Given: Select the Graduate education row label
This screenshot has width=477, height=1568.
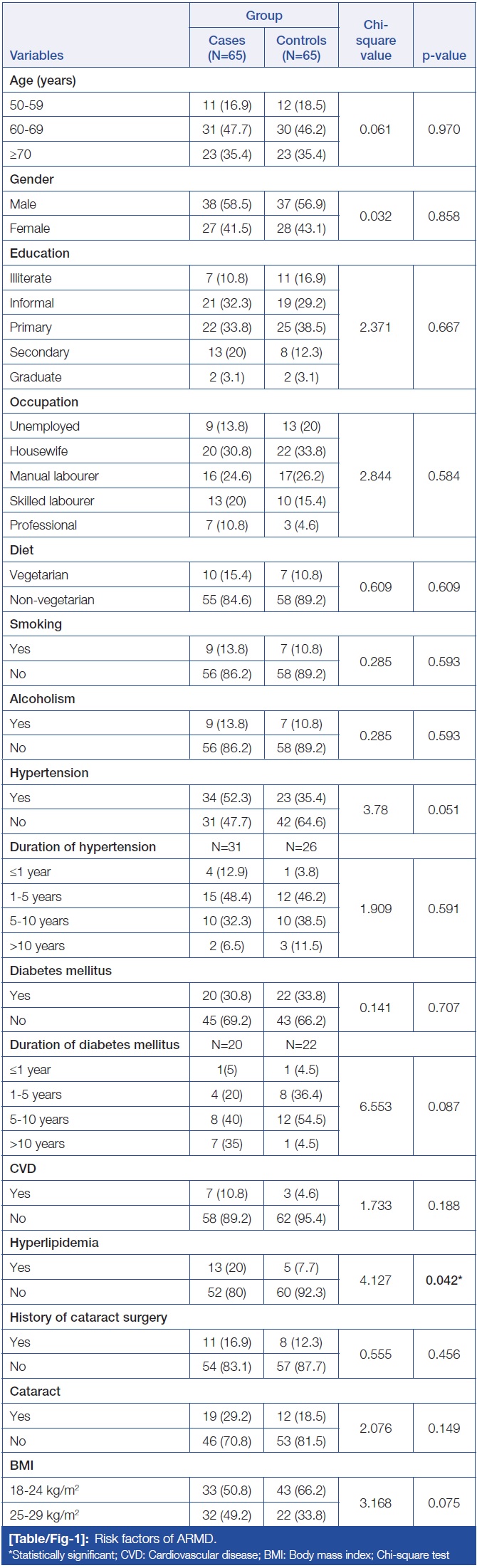Looking at the screenshot, I should (x=36, y=377).
